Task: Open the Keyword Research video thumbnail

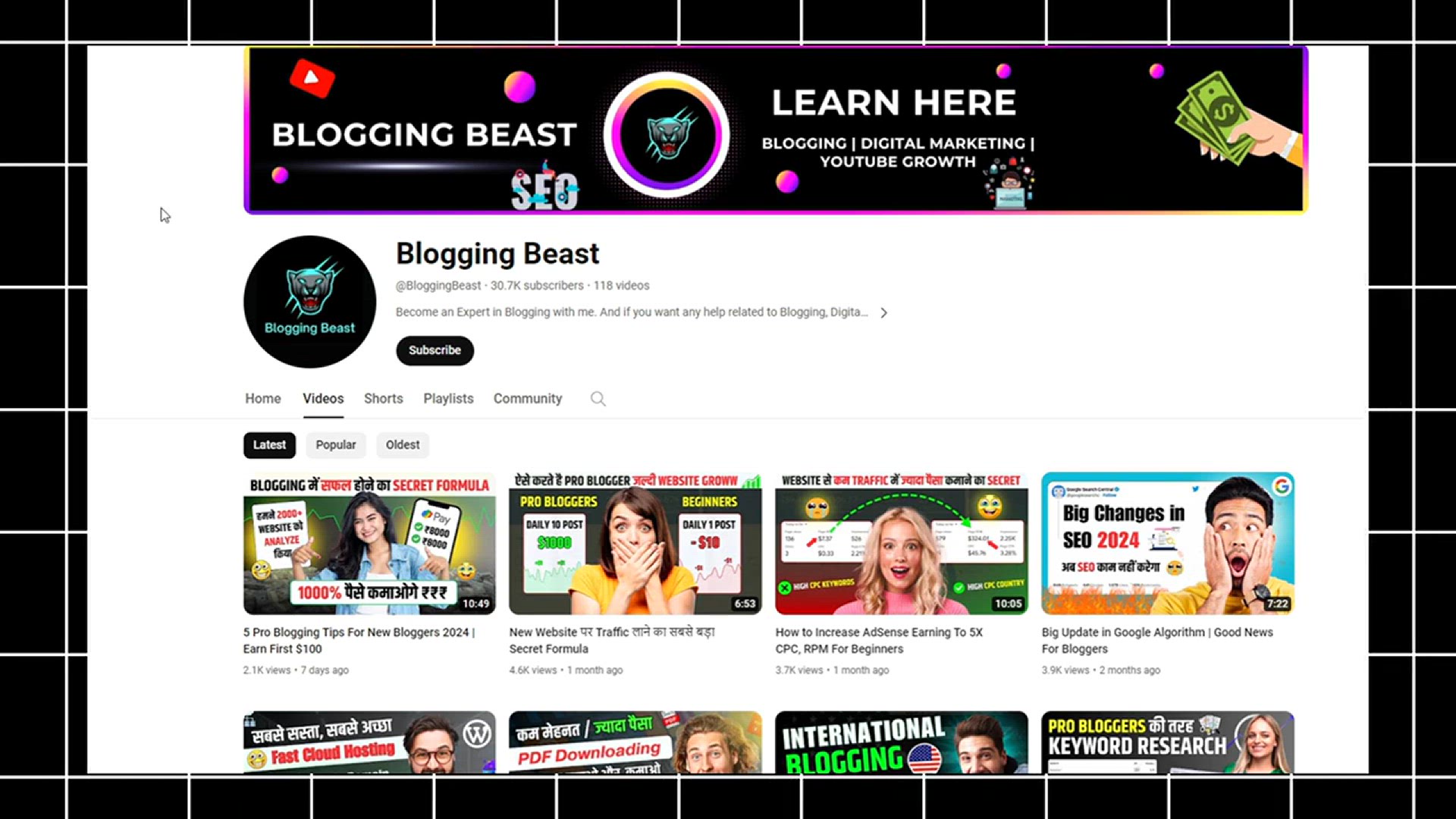Action: (1168, 742)
